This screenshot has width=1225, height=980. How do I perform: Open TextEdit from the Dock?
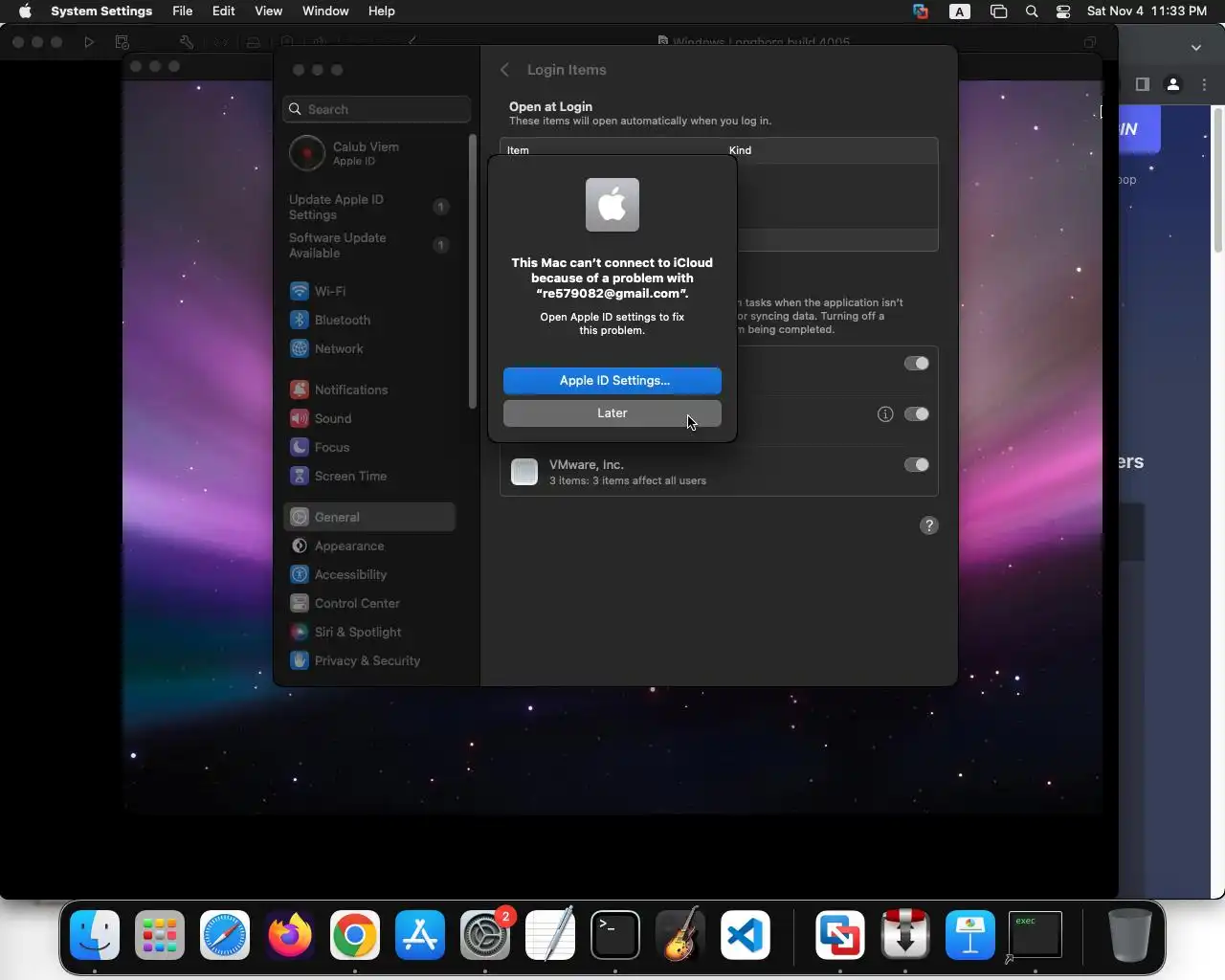point(550,935)
